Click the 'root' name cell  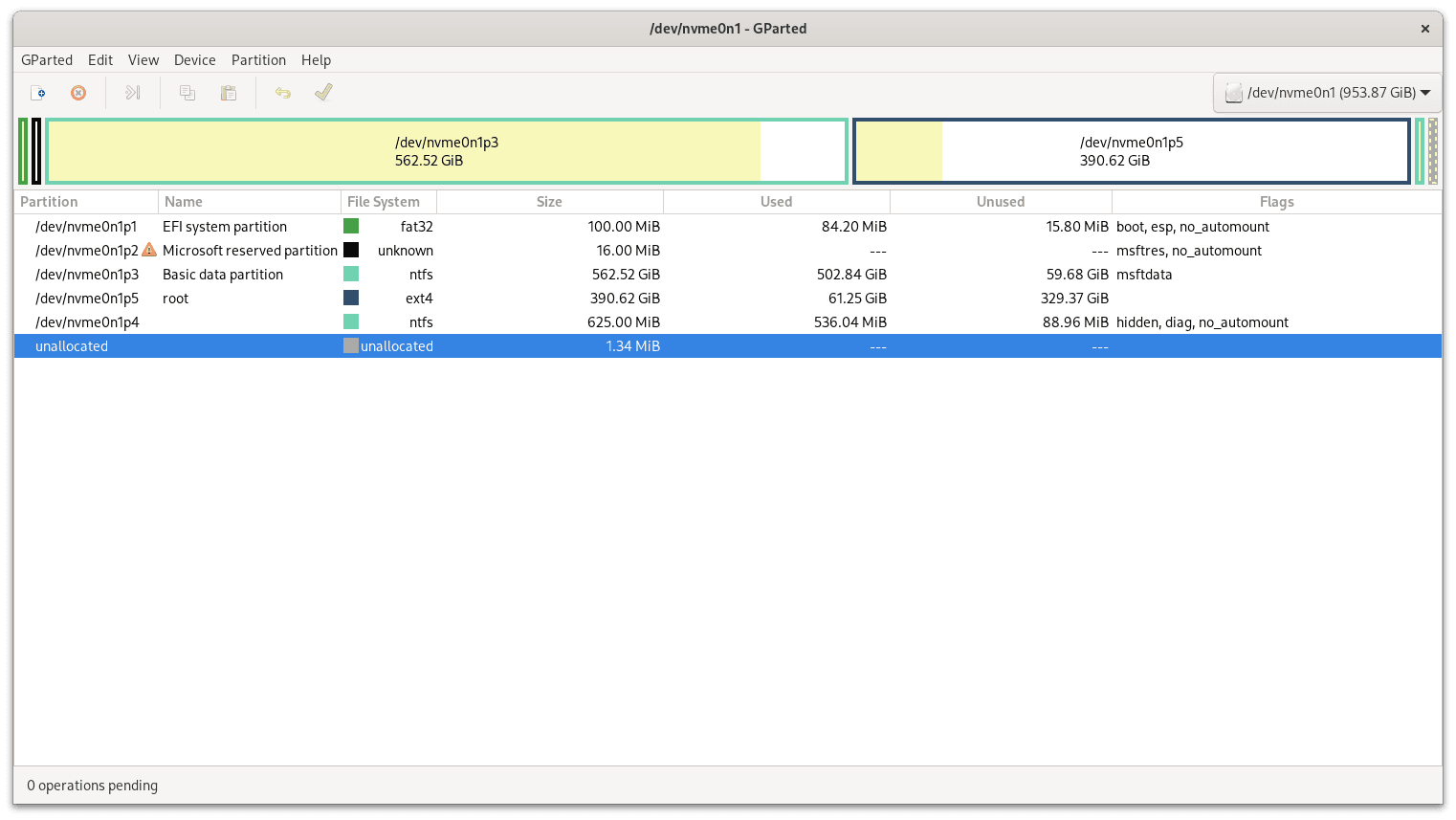[x=176, y=298]
